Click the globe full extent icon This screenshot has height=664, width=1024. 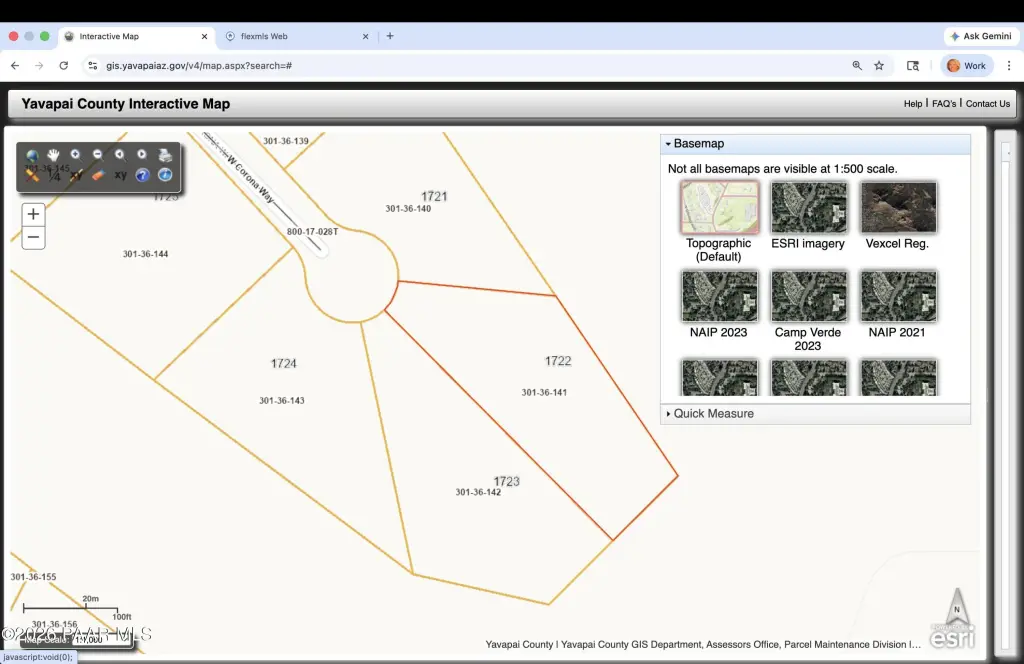click(32, 155)
